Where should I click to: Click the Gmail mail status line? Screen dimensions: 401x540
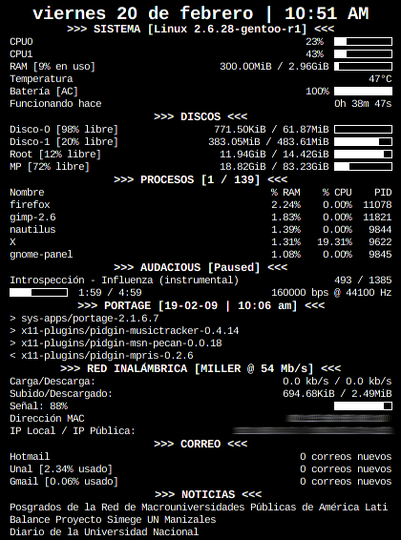click(200, 481)
